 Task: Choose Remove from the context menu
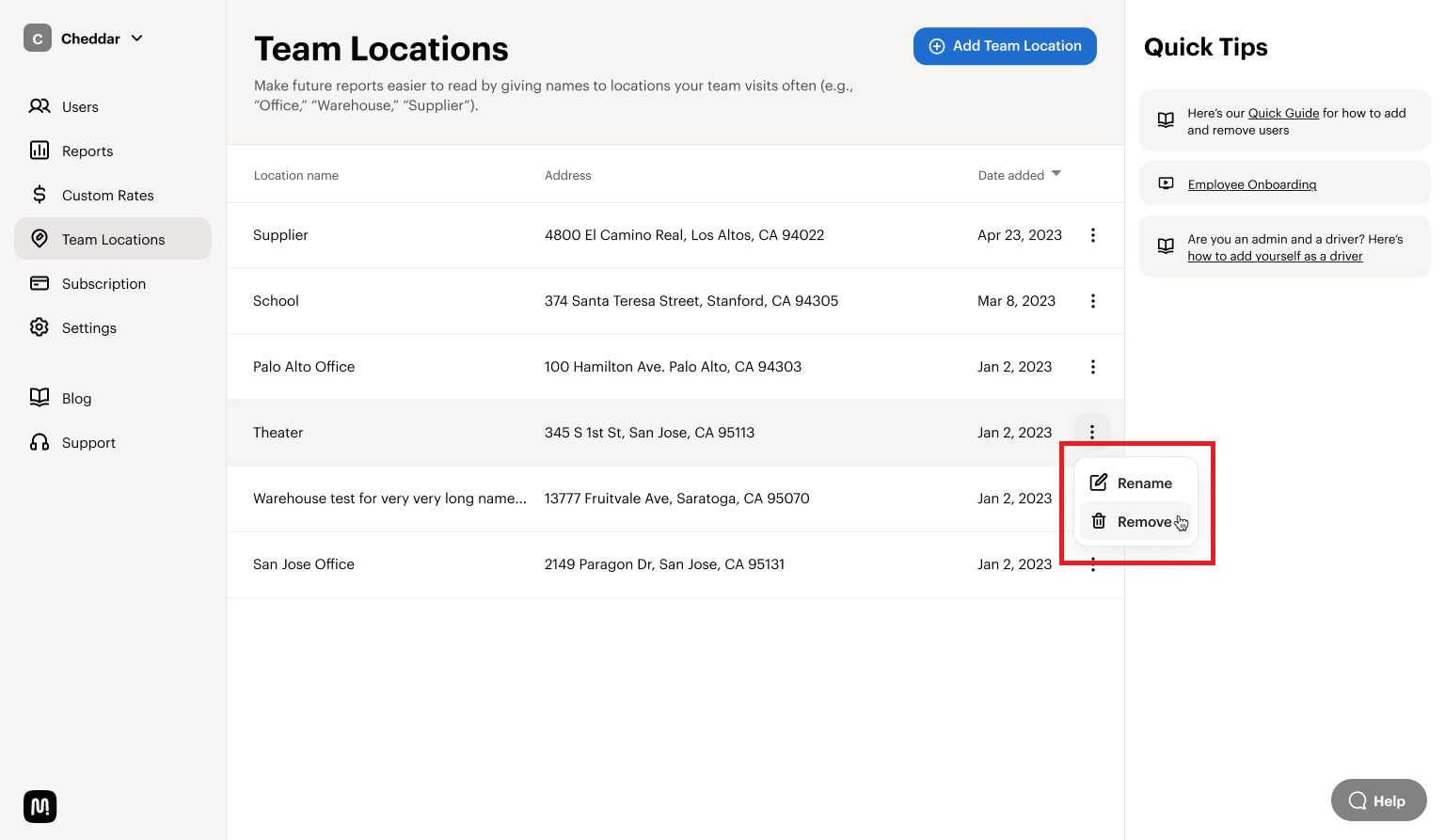pyautogui.click(x=1136, y=521)
